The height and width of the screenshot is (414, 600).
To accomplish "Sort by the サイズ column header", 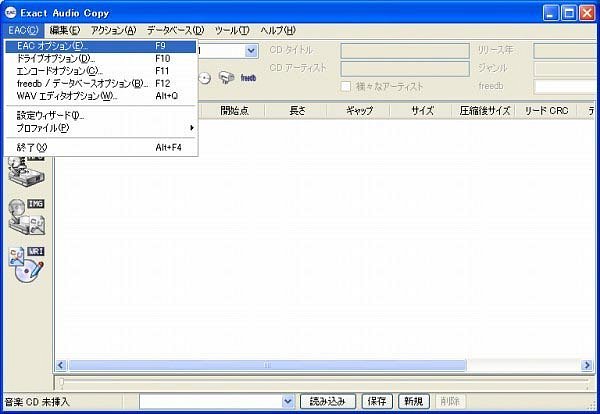I will (421, 111).
